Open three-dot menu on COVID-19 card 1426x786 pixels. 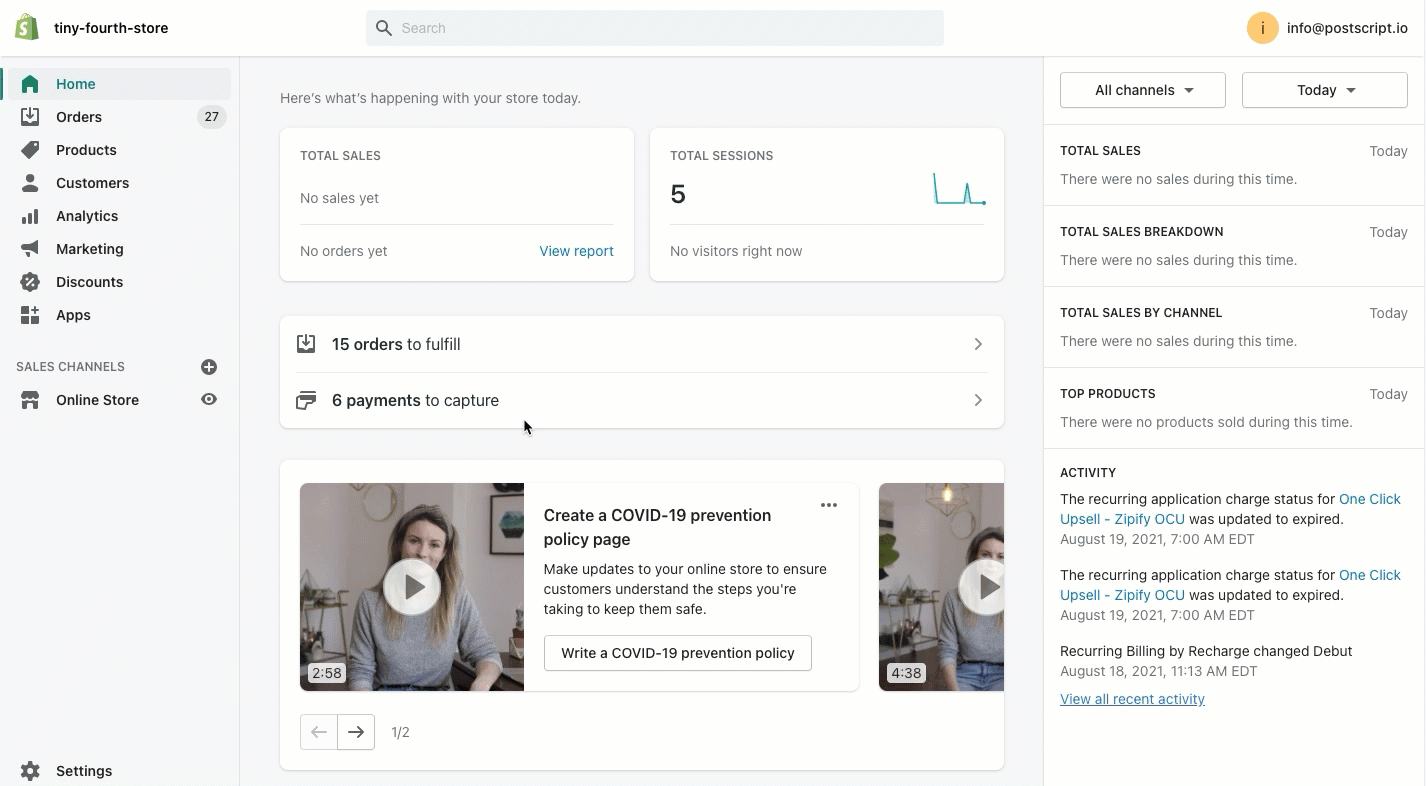829,505
